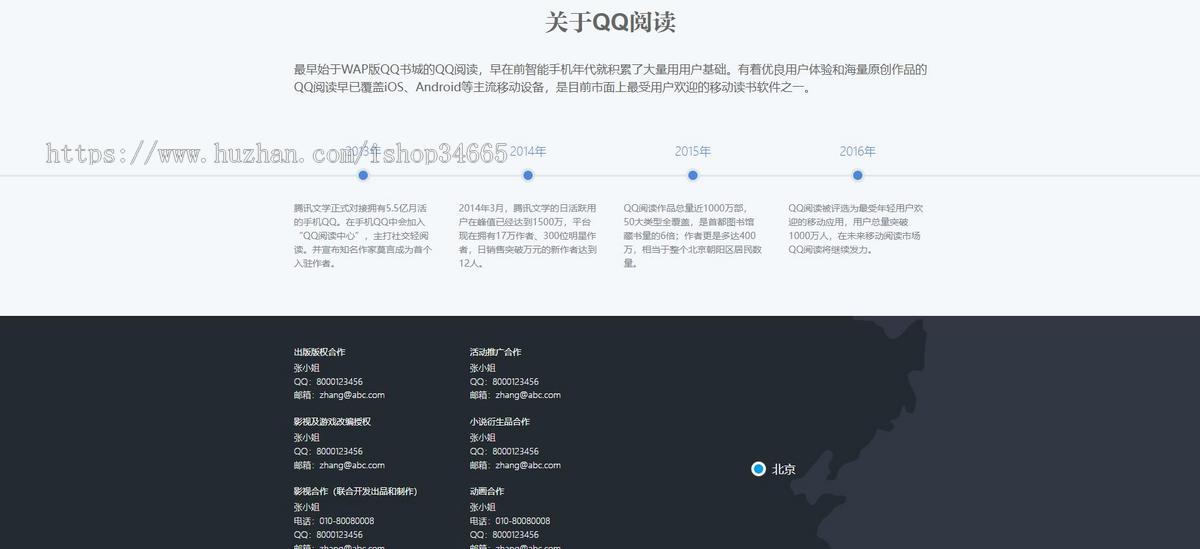Click the QQ number under 影视合作 section
This screenshot has width=1200, height=549.
(339, 535)
